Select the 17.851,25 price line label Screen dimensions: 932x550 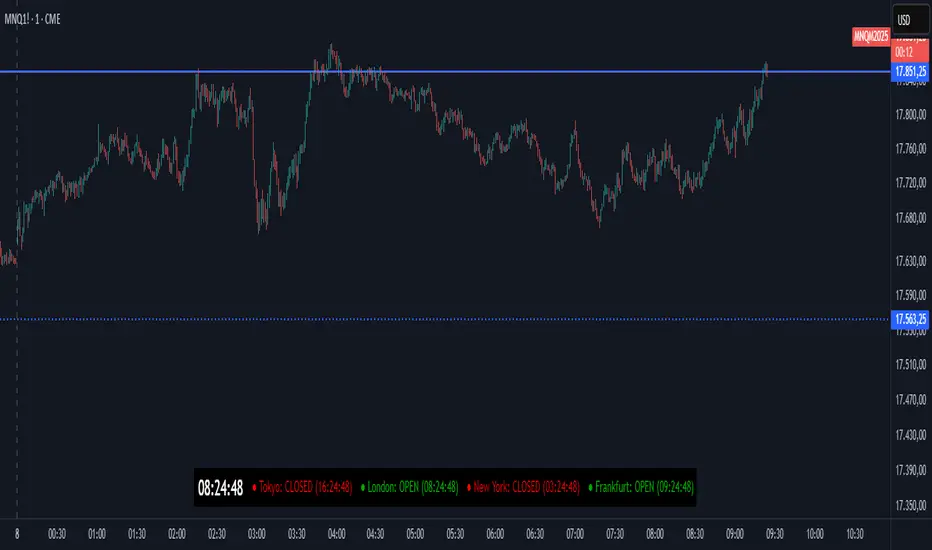(910, 72)
